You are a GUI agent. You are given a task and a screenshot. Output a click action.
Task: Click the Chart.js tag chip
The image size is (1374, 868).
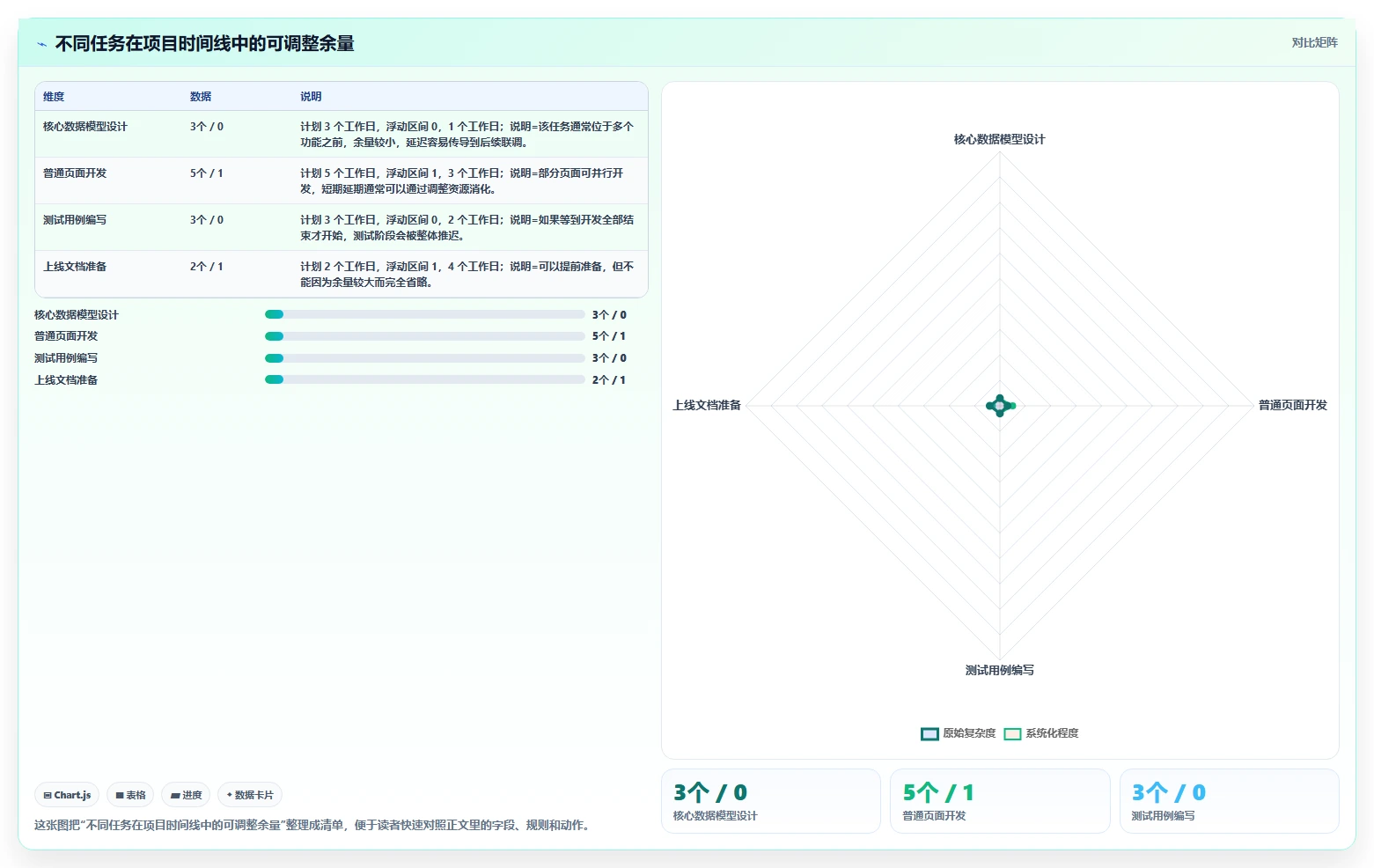tap(68, 795)
